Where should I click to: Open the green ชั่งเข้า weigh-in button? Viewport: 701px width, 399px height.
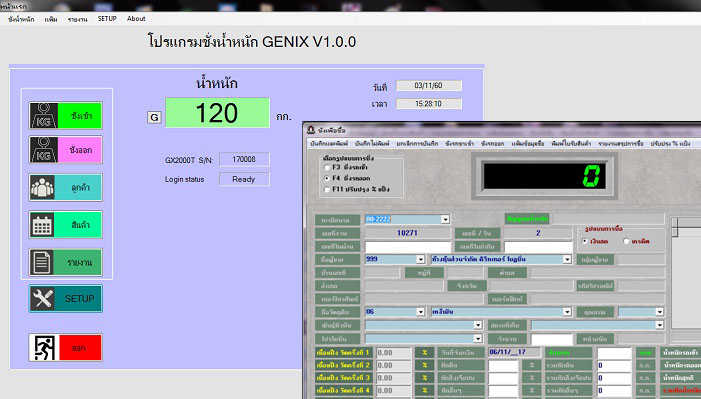coord(66,115)
